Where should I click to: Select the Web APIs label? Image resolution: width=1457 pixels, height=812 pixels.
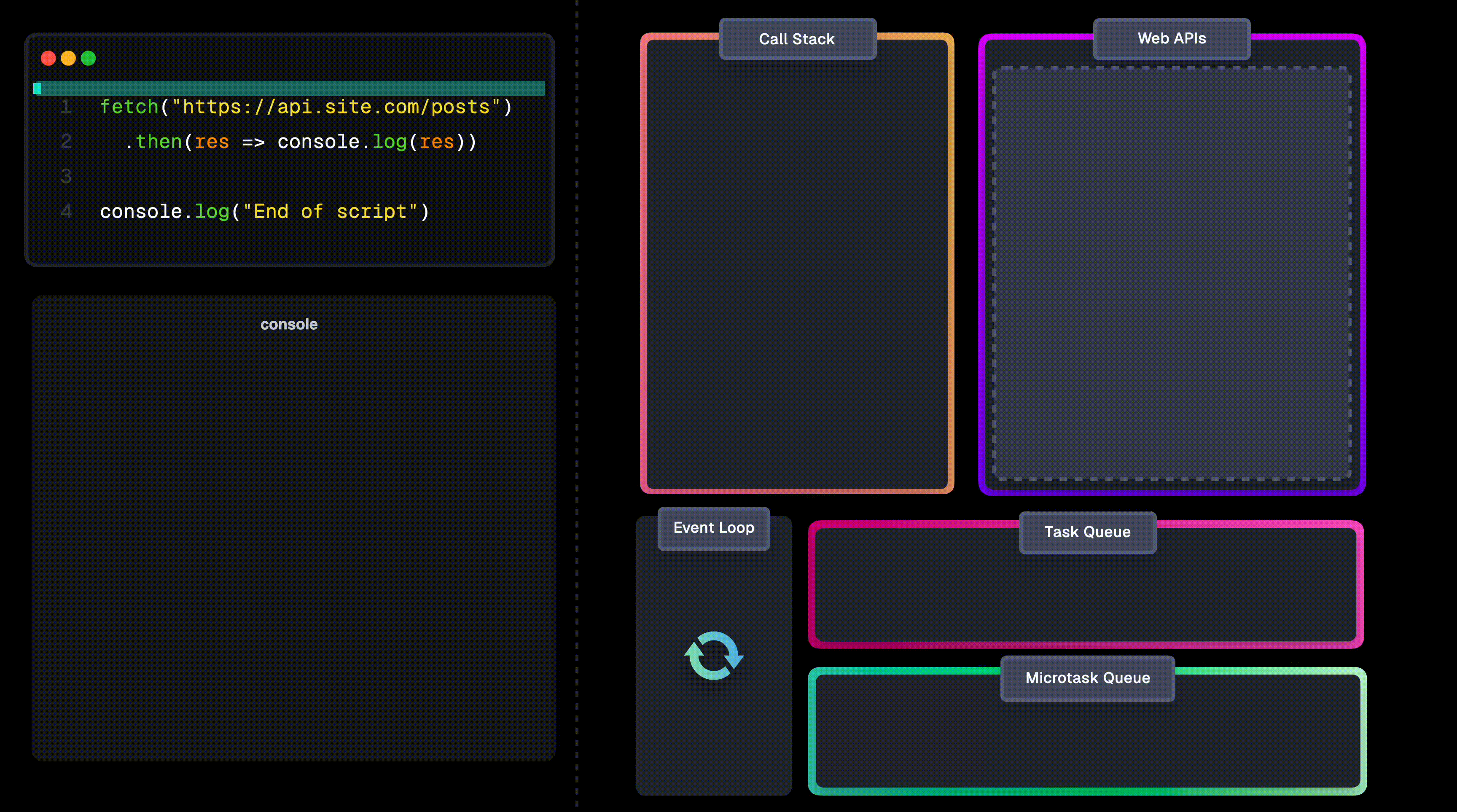pos(1171,38)
